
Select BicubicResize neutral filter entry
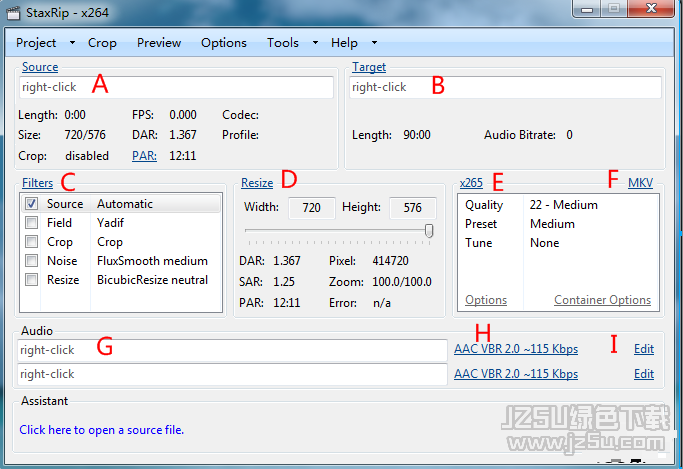click(x=152, y=280)
